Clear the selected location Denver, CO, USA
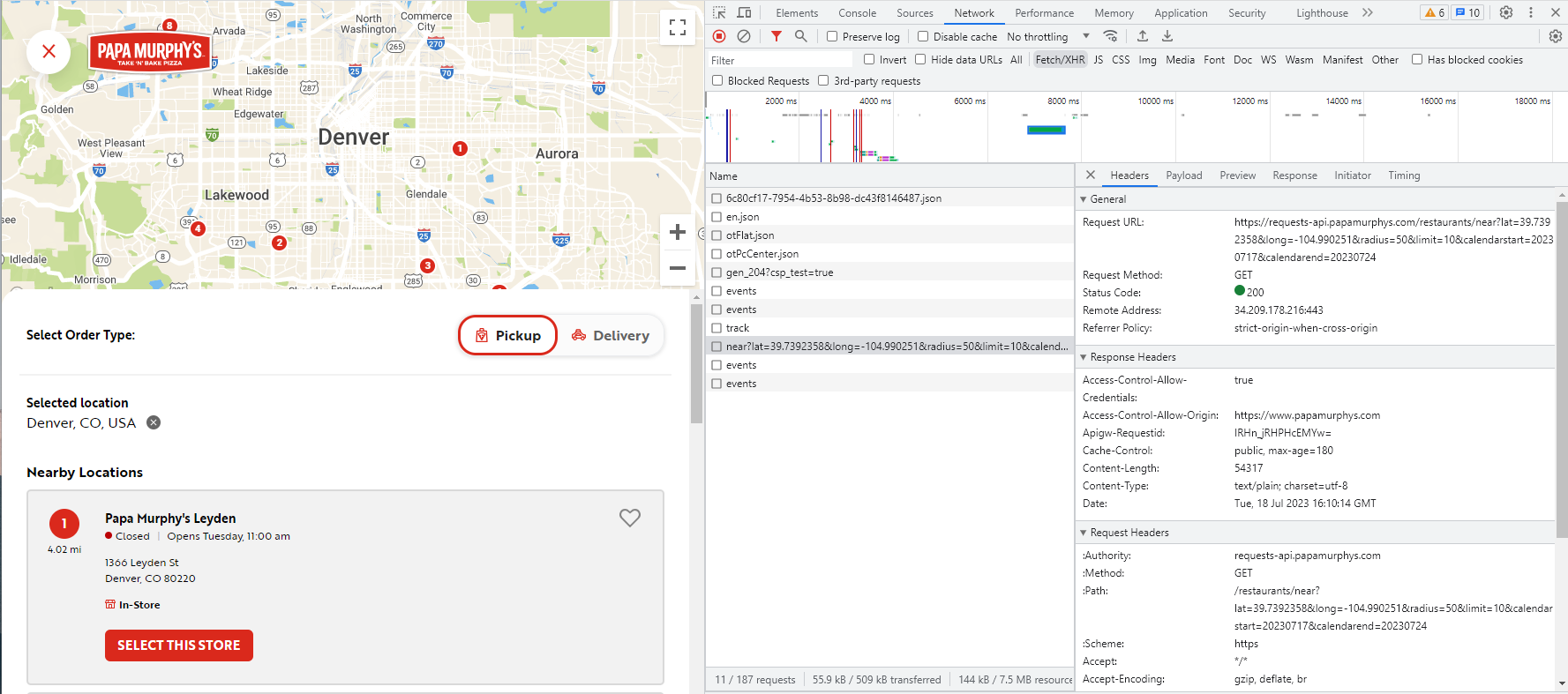The width and height of the screenshot is (1568, 694). pos(154,422)
